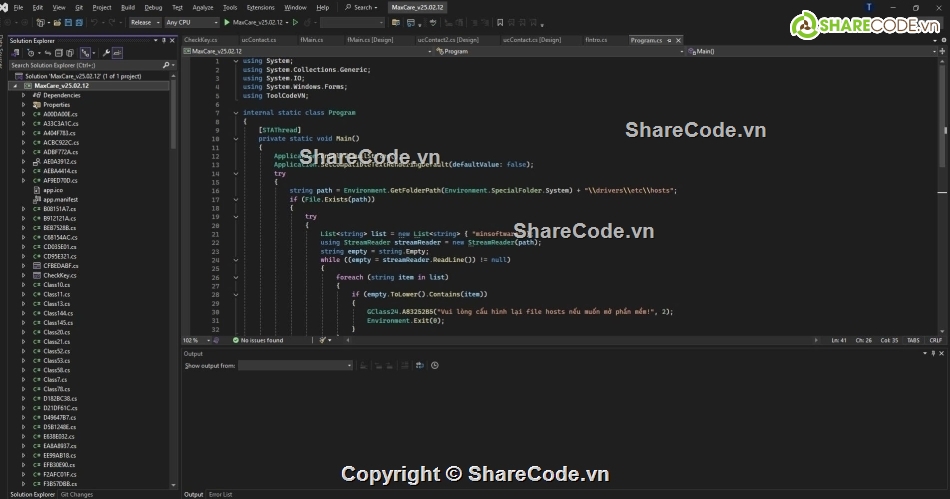Screen dimensions: 950x499
Task: Open the Debug menu
Action: [x=153, y=7]
